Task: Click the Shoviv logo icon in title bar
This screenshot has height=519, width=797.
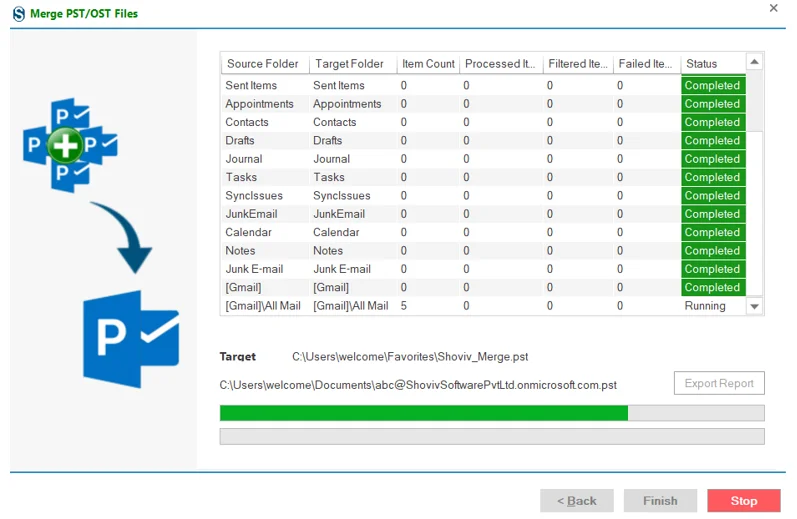Action: 19,14
